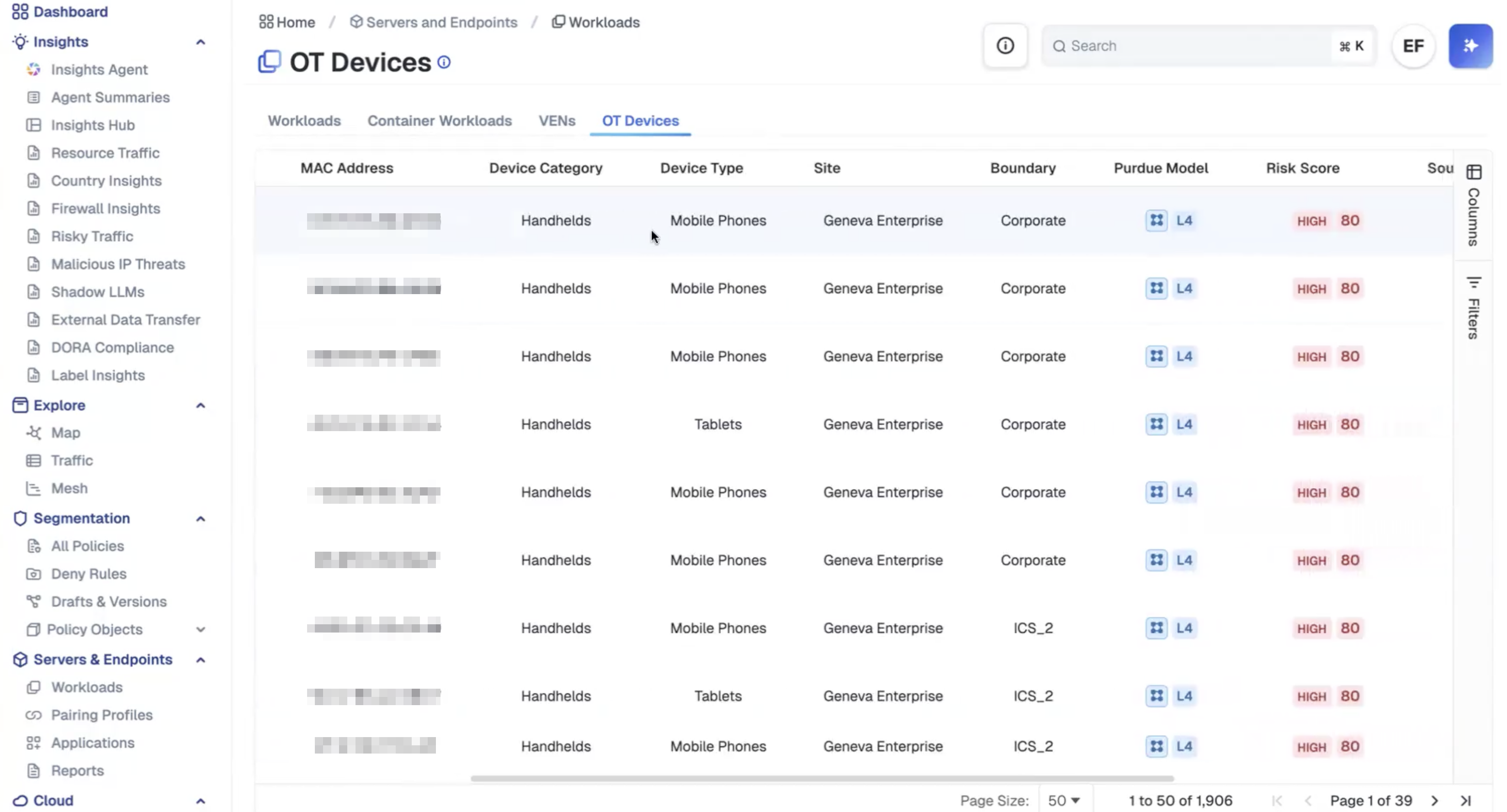
Task: Go to next page of devices
Action: pyautogui.click(x=1434, y=800)
